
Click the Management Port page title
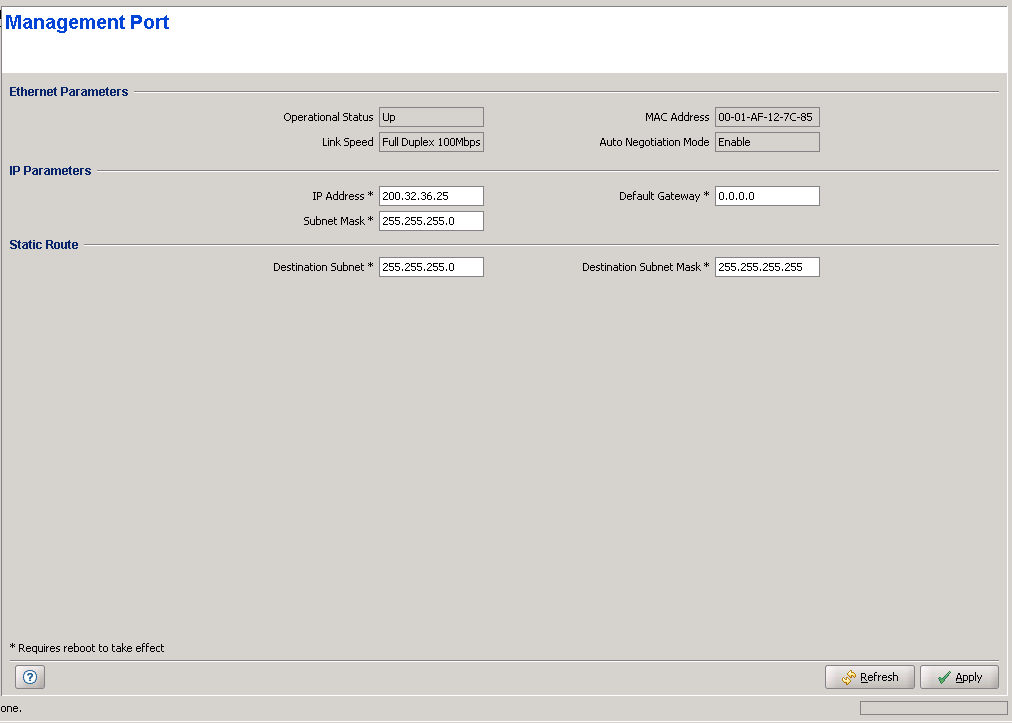88,23
